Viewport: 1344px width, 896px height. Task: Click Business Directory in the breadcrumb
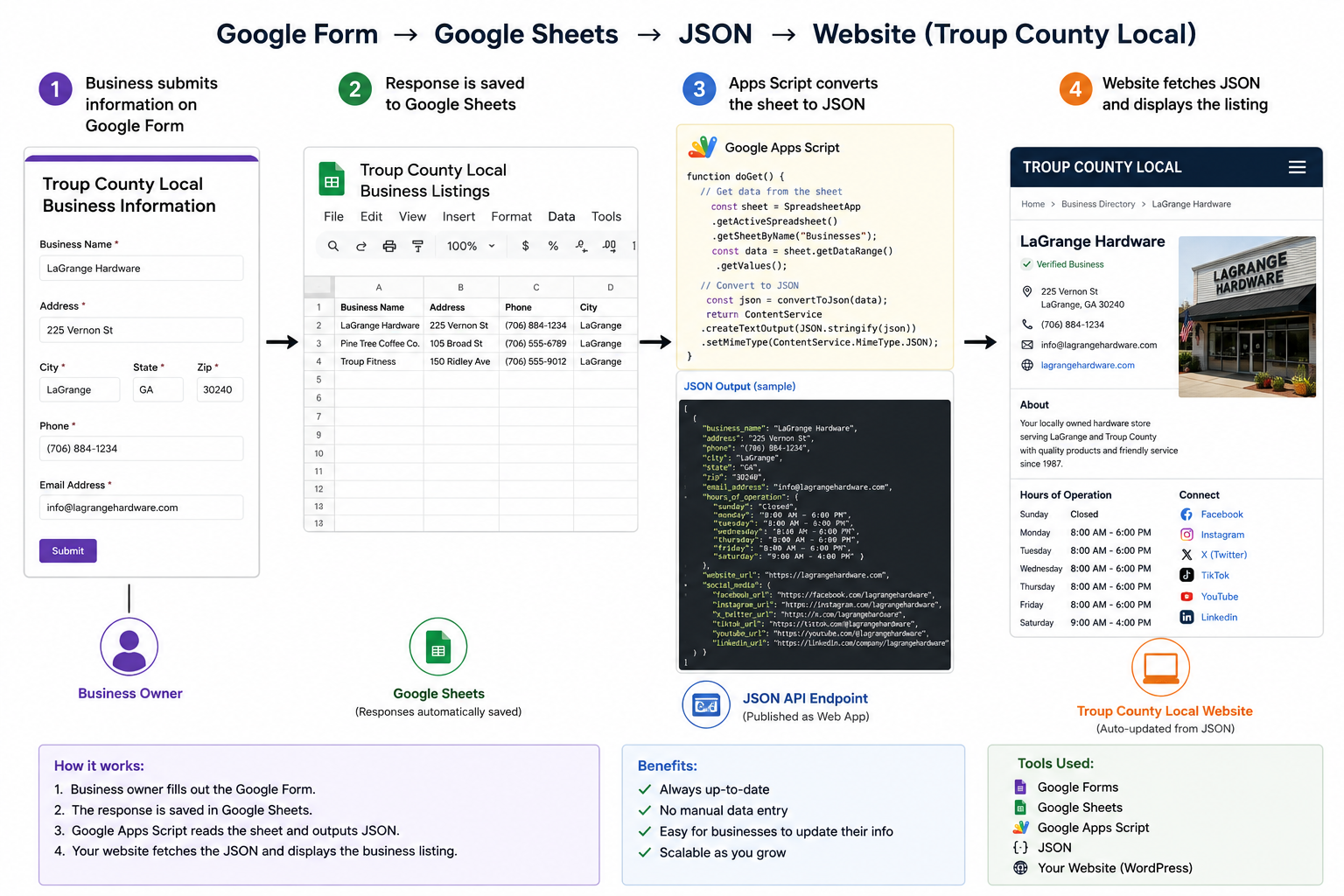click(1098, 204)
